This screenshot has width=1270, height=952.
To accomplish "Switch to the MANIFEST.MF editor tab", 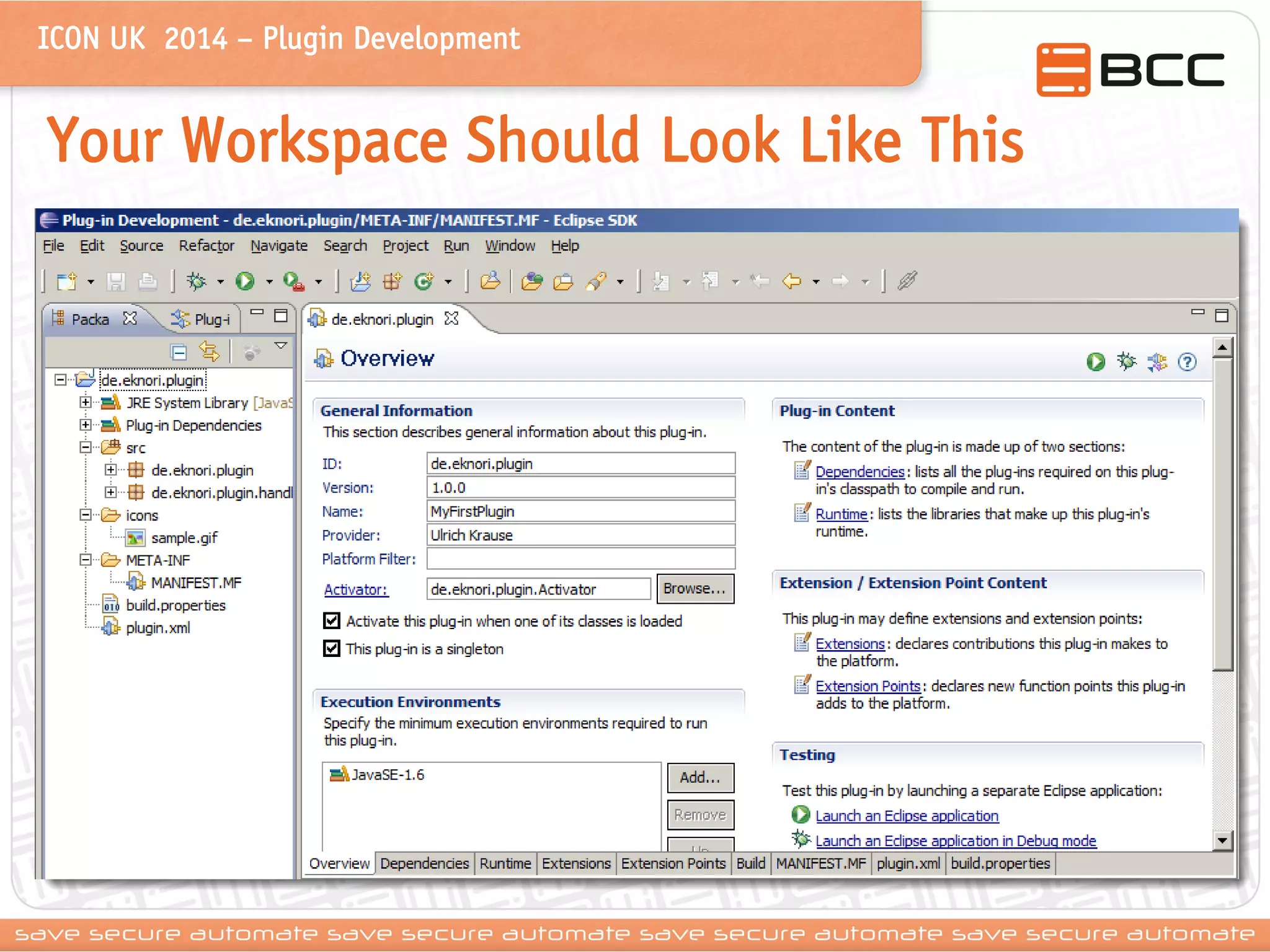I will pyautogui.click(x=820, y=863).
